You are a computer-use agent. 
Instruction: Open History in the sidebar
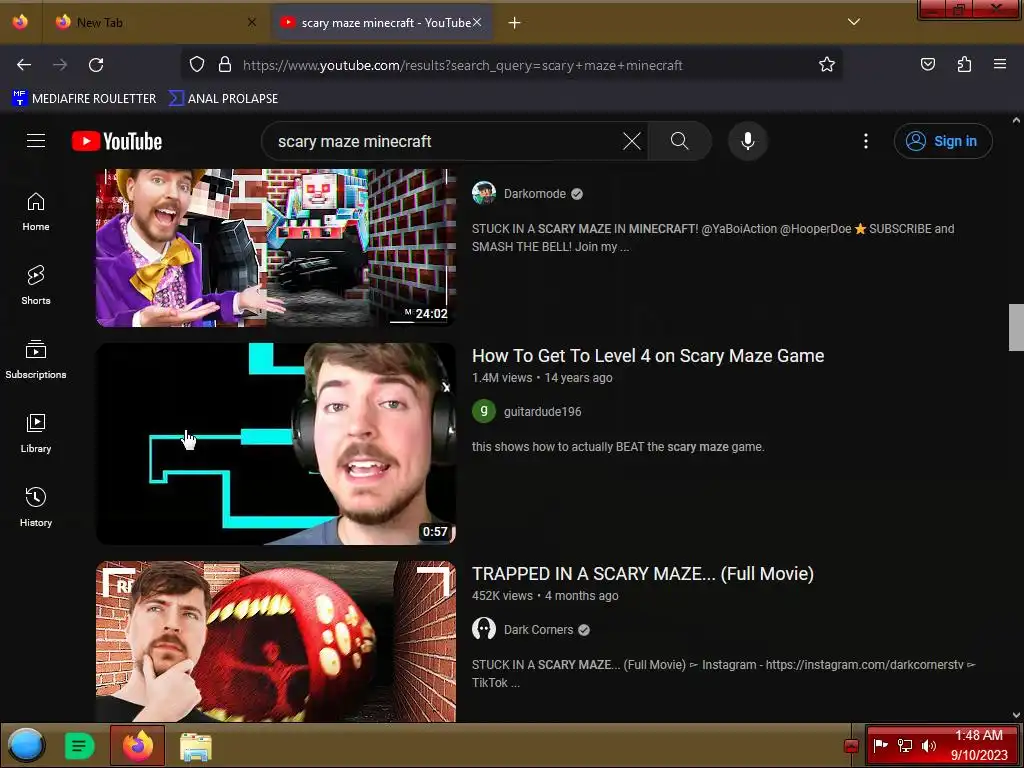pyautogui.click(x=36, y=507)
